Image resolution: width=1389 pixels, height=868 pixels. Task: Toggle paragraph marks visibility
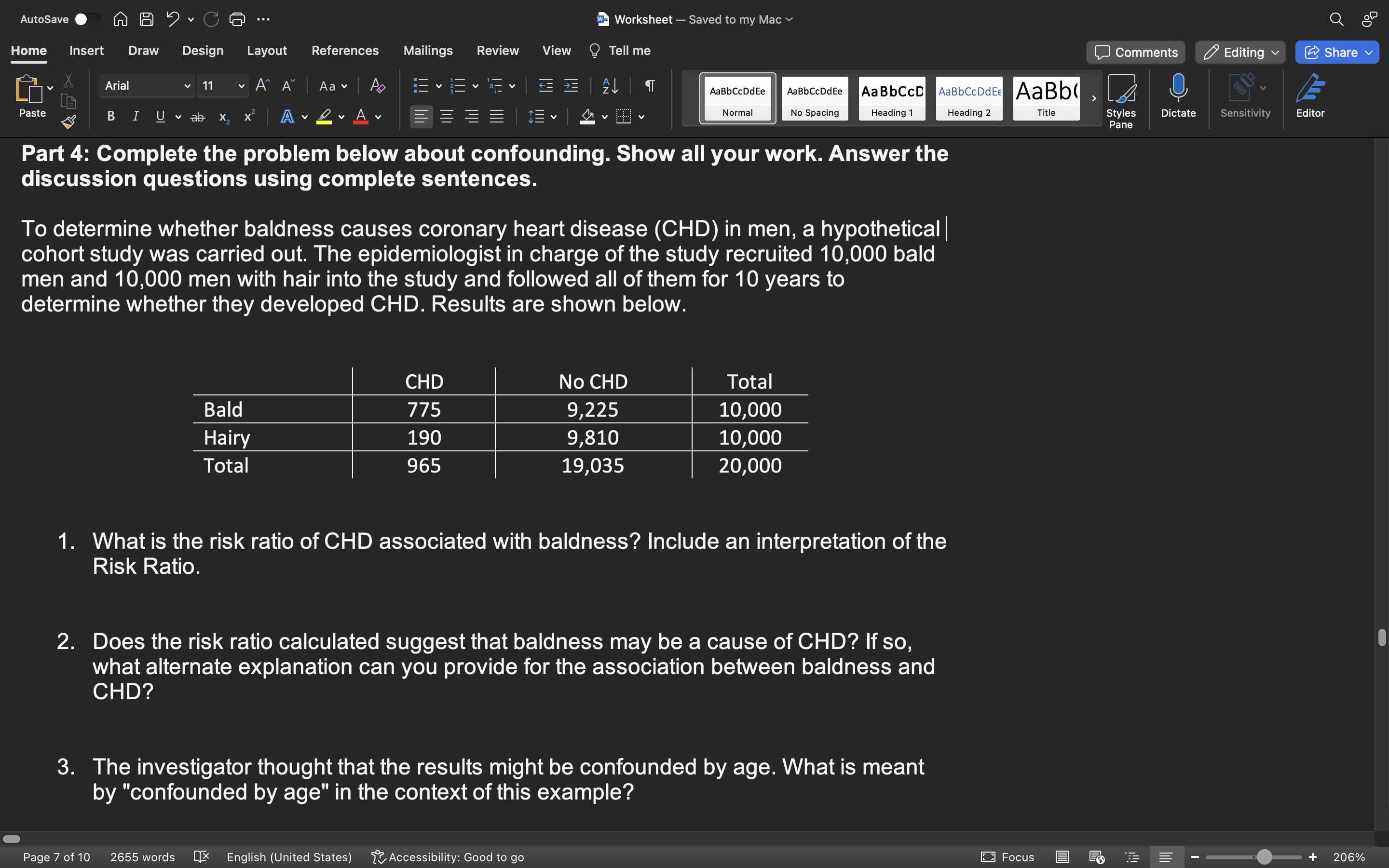649,85
